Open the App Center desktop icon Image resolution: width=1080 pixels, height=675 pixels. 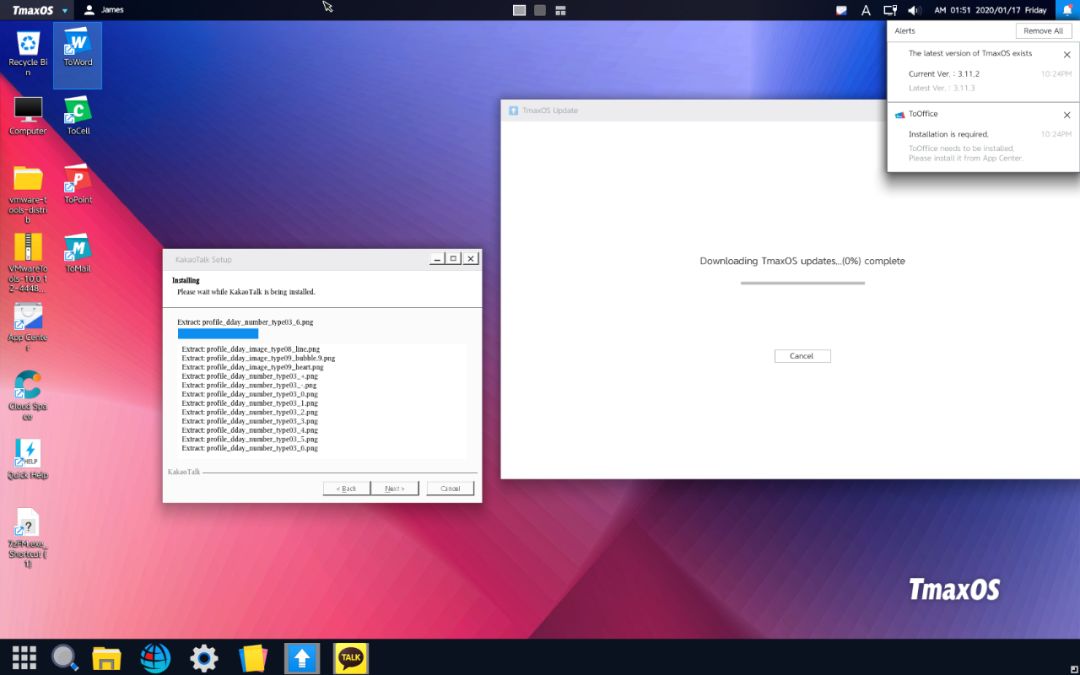pos(28,321)
